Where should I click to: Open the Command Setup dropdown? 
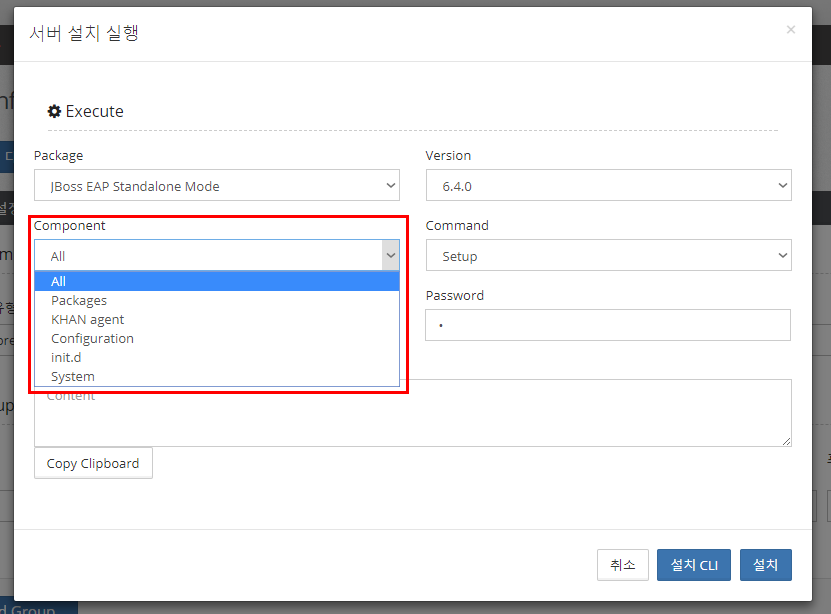coord(608,256)
